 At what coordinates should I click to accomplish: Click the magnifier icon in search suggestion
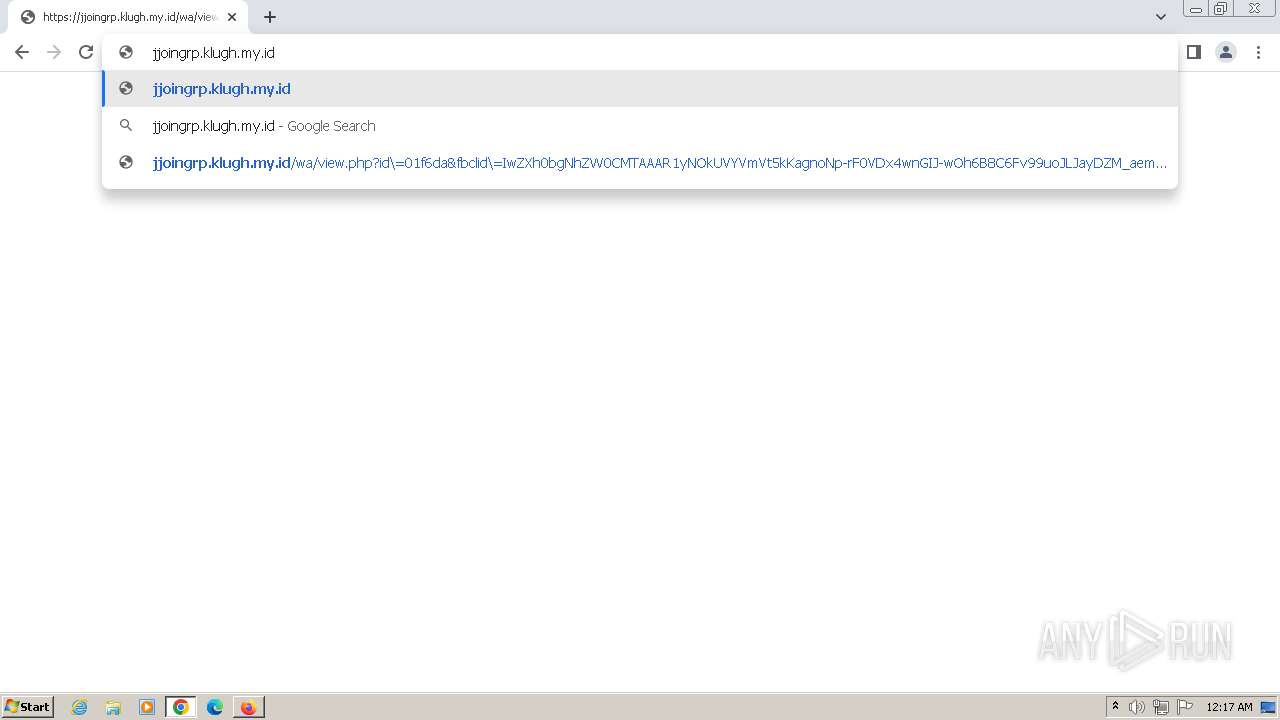tap(126, 126)
